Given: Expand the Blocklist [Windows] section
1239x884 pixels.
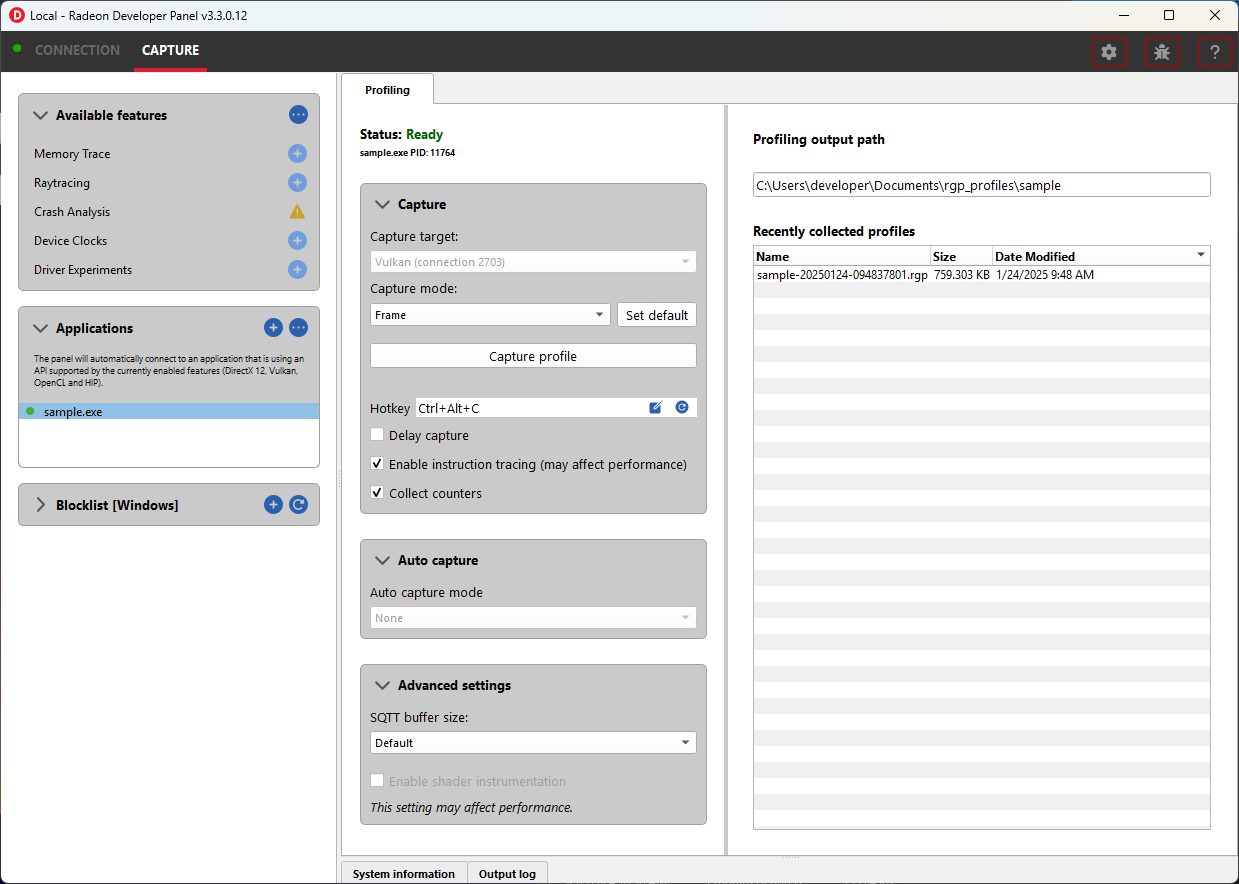Looking at the screenshot, I should [41, 505].
